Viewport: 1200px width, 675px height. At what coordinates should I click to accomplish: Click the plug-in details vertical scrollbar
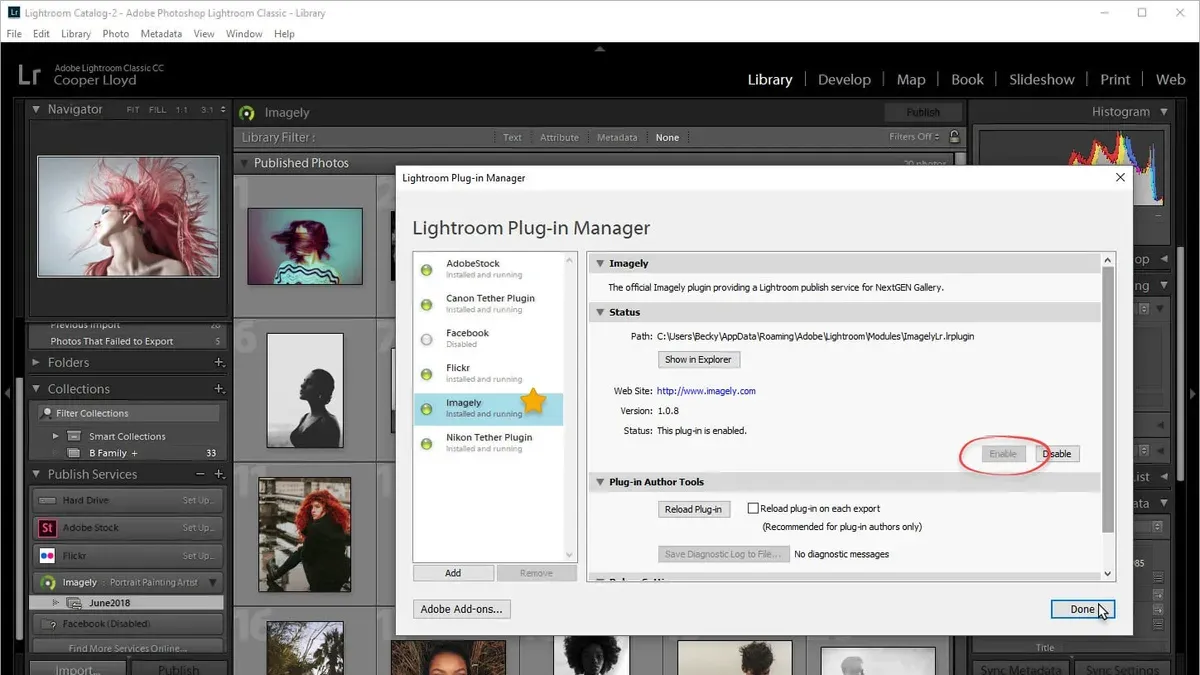(x=1108, y=400)
